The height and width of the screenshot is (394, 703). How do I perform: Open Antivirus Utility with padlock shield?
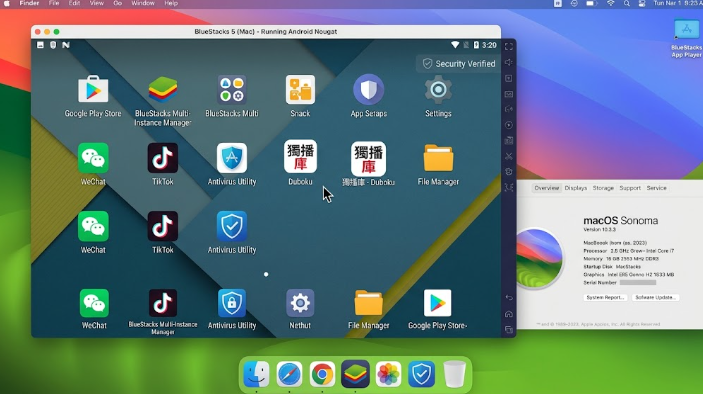pos(232,303)
